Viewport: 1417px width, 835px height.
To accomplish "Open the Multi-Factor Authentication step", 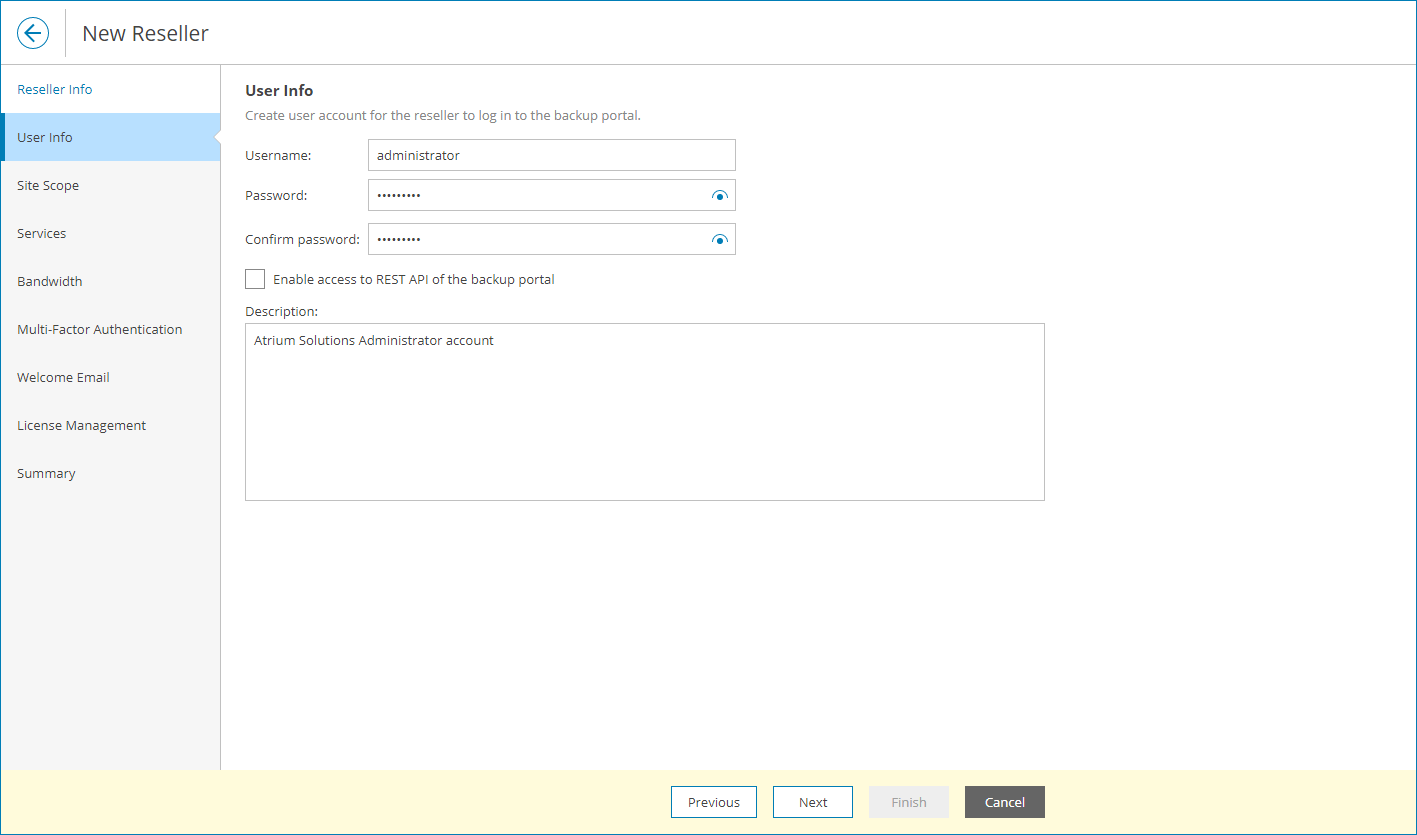I will tap(99, 328).
